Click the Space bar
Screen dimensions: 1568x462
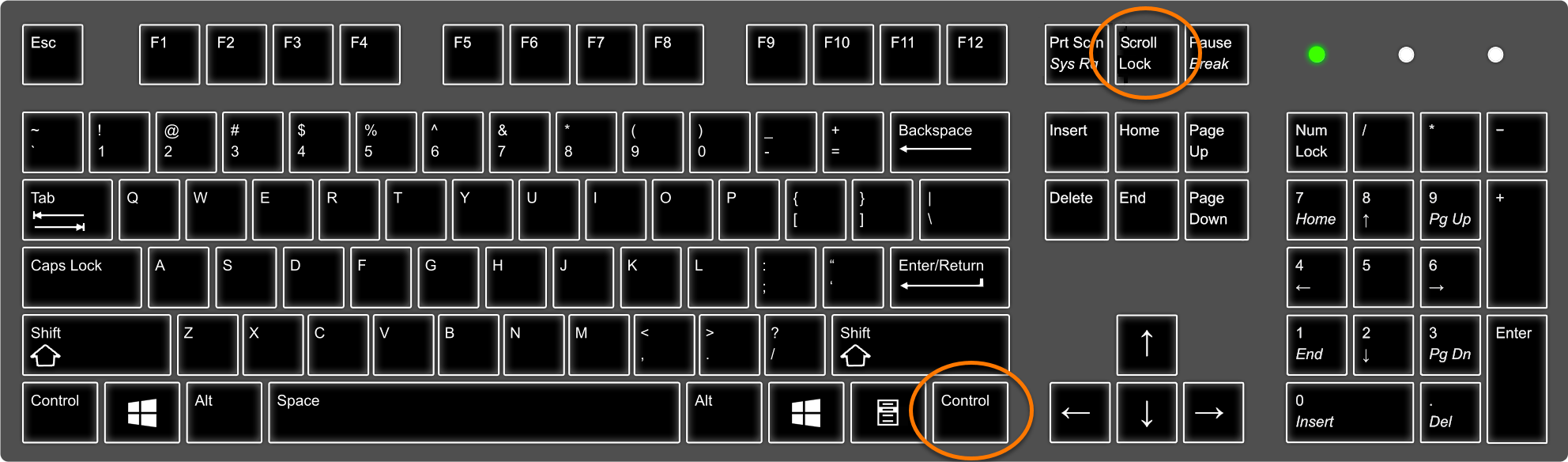point(474,412)
